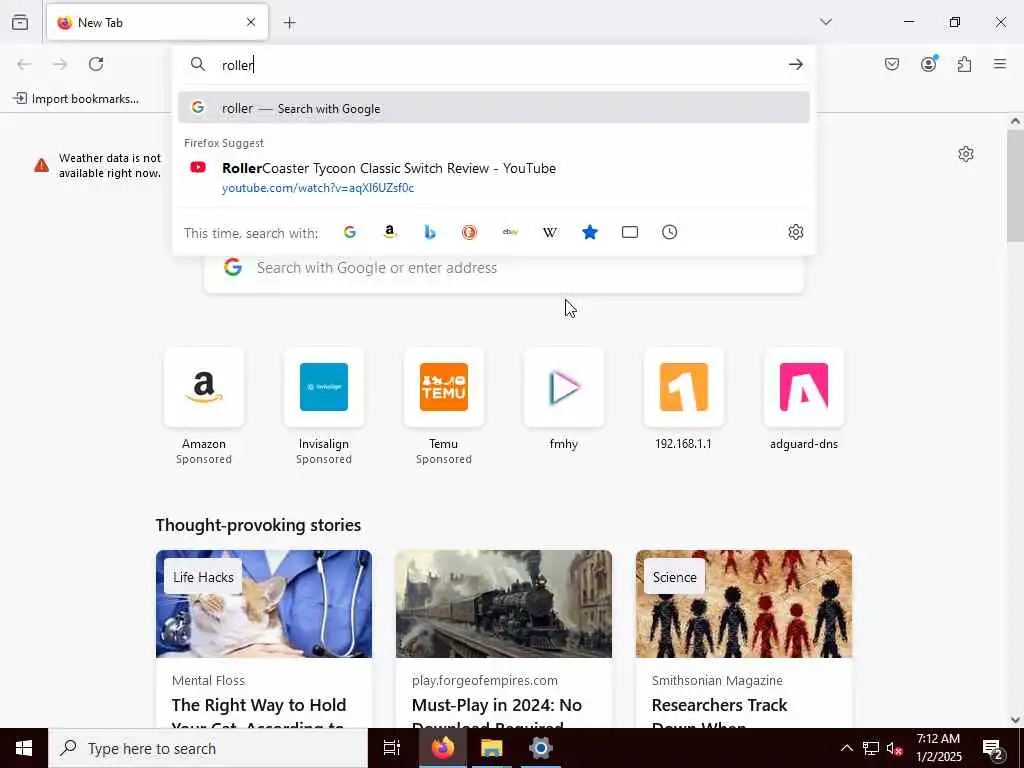
Task: Search this time with Amazon icon
Action: [390, 232]
